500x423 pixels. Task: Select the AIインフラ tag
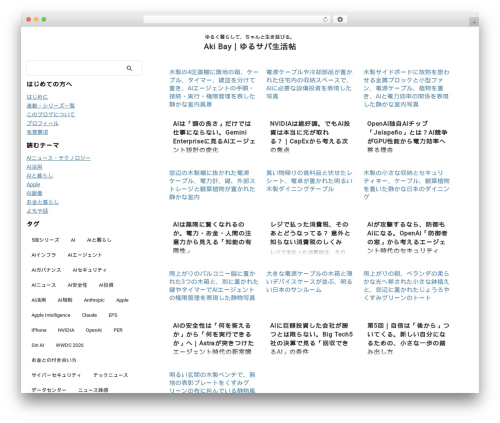(x=44, y=255)
